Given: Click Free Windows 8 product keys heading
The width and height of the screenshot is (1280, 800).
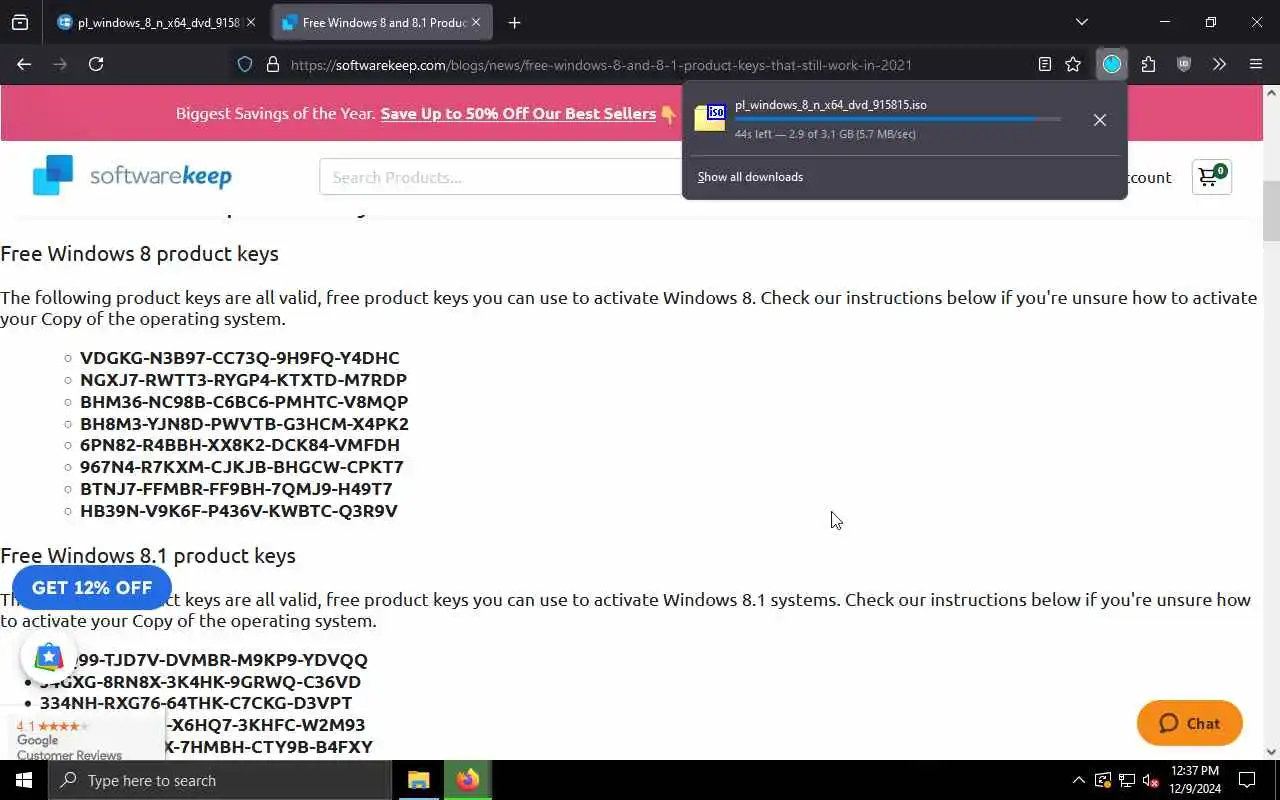Looking at the screenshot, I should pyautogui.click(x=139, y=254).
